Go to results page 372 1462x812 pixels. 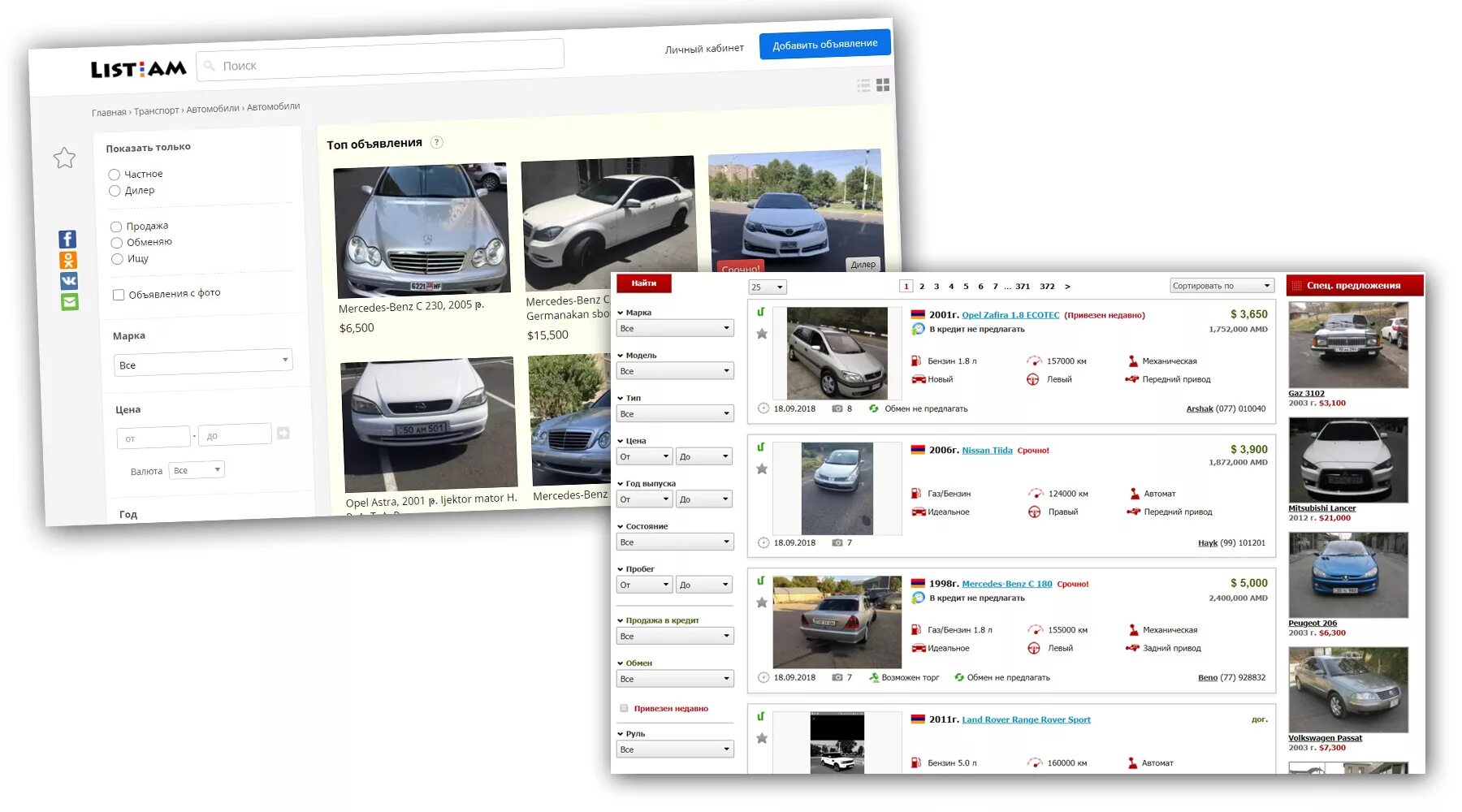[x=1048, y=286]
